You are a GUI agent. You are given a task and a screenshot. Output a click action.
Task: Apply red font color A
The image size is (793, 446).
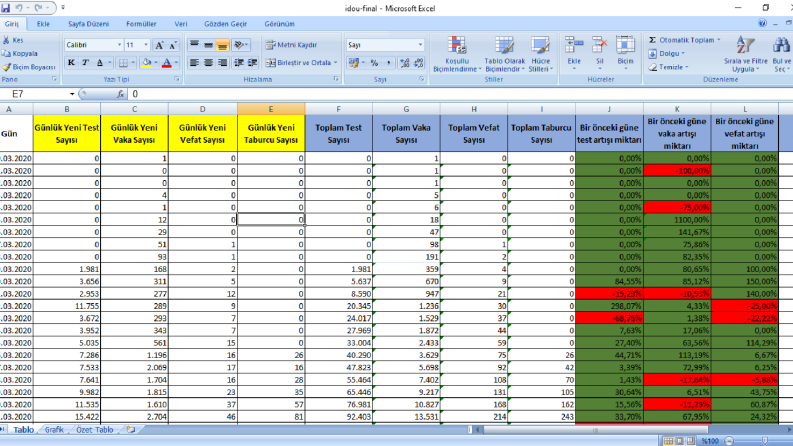[x=167, y=63]
